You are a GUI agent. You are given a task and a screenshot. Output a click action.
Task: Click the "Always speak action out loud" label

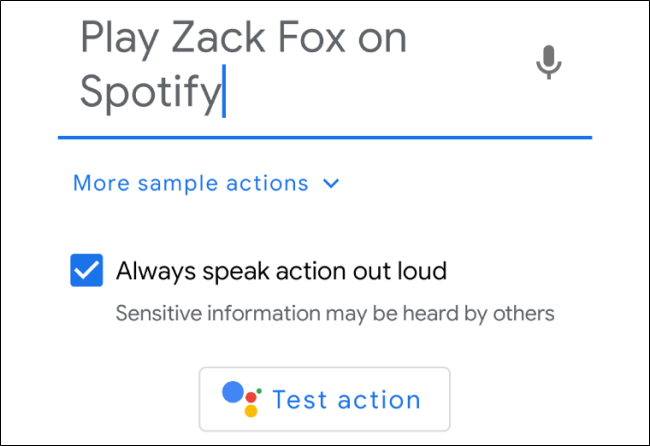tap(281, 270)
